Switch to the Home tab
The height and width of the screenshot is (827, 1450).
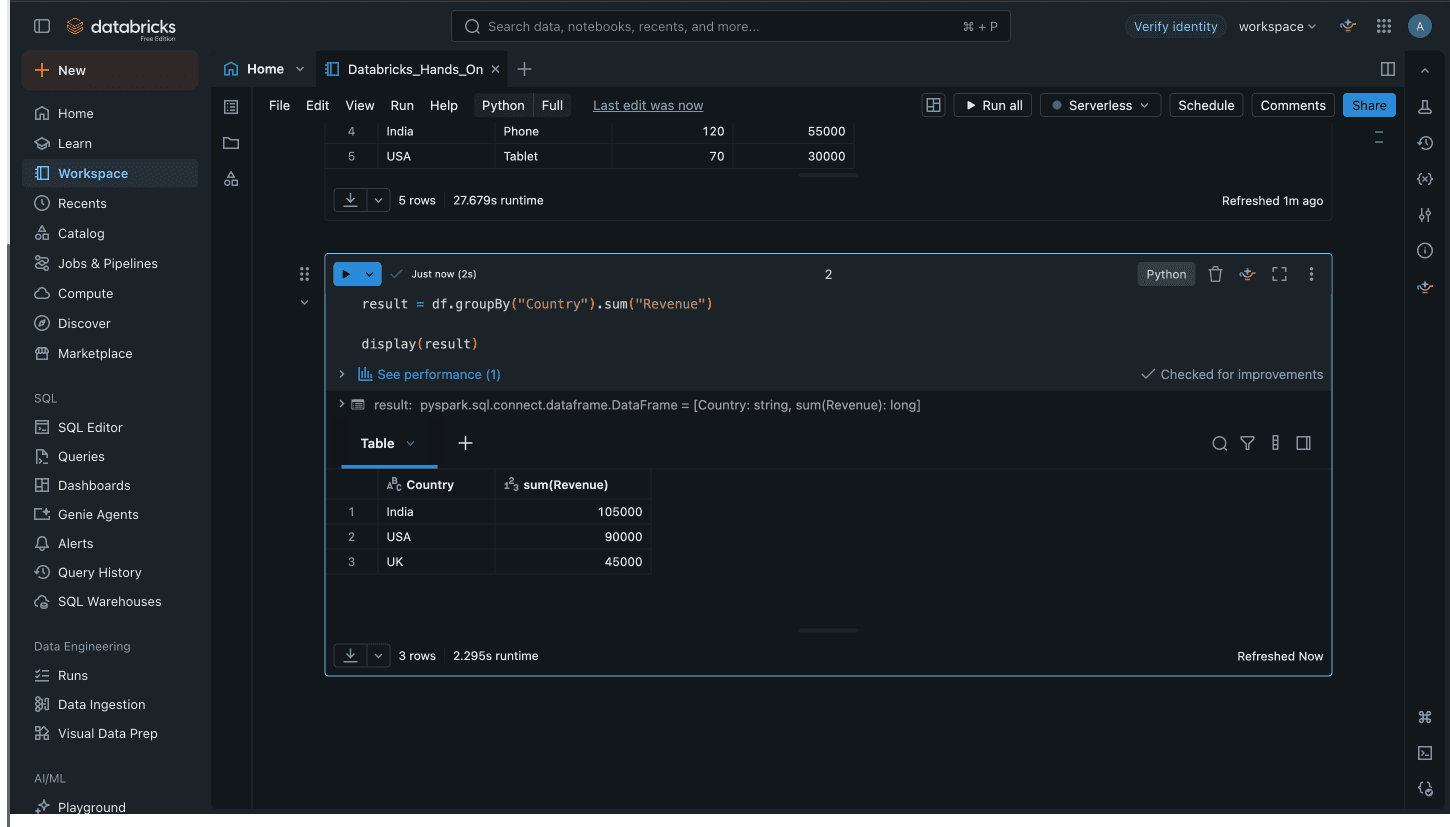click(265, 69)
